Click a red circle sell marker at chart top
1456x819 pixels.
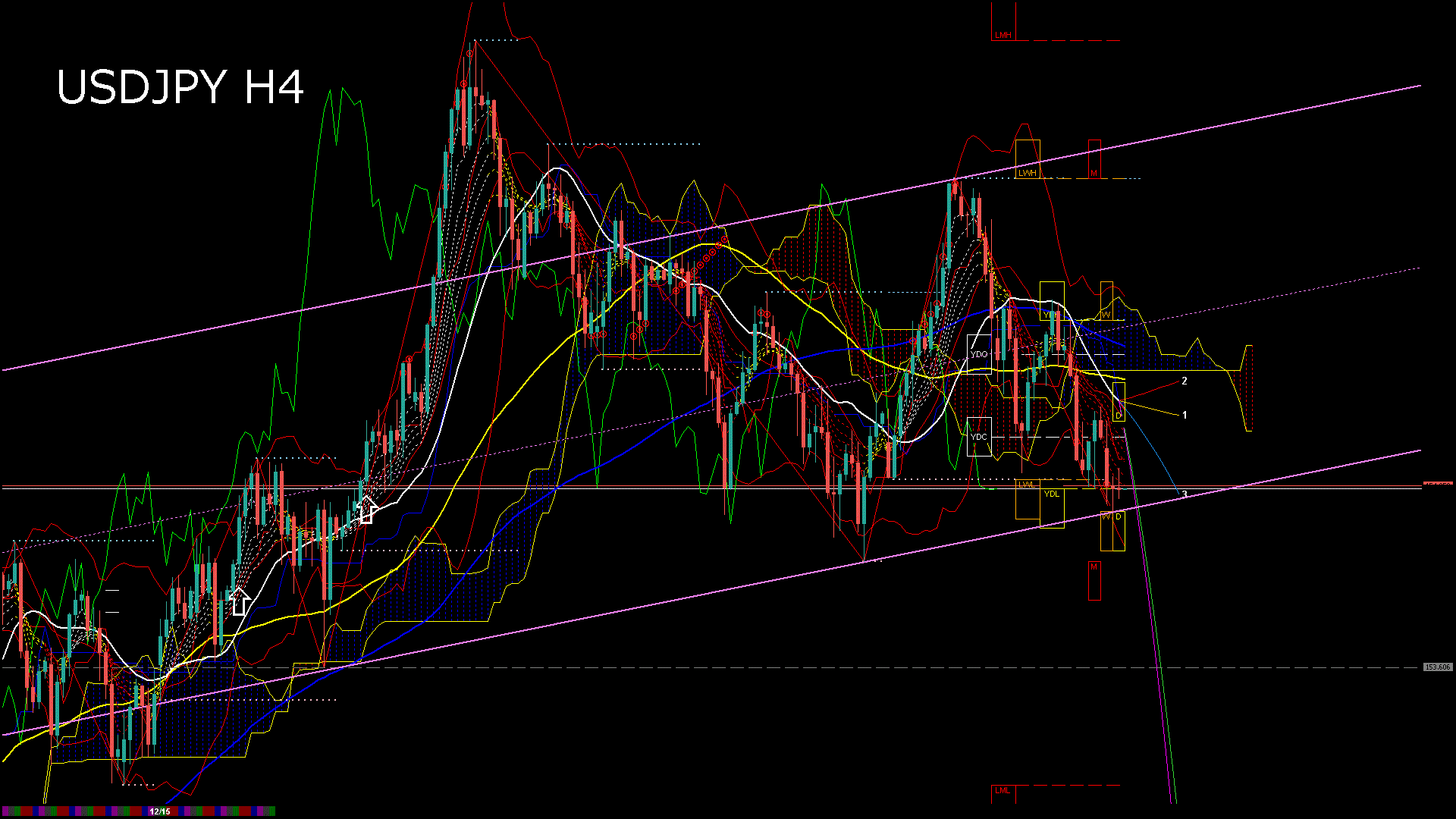tap(469, 53)
